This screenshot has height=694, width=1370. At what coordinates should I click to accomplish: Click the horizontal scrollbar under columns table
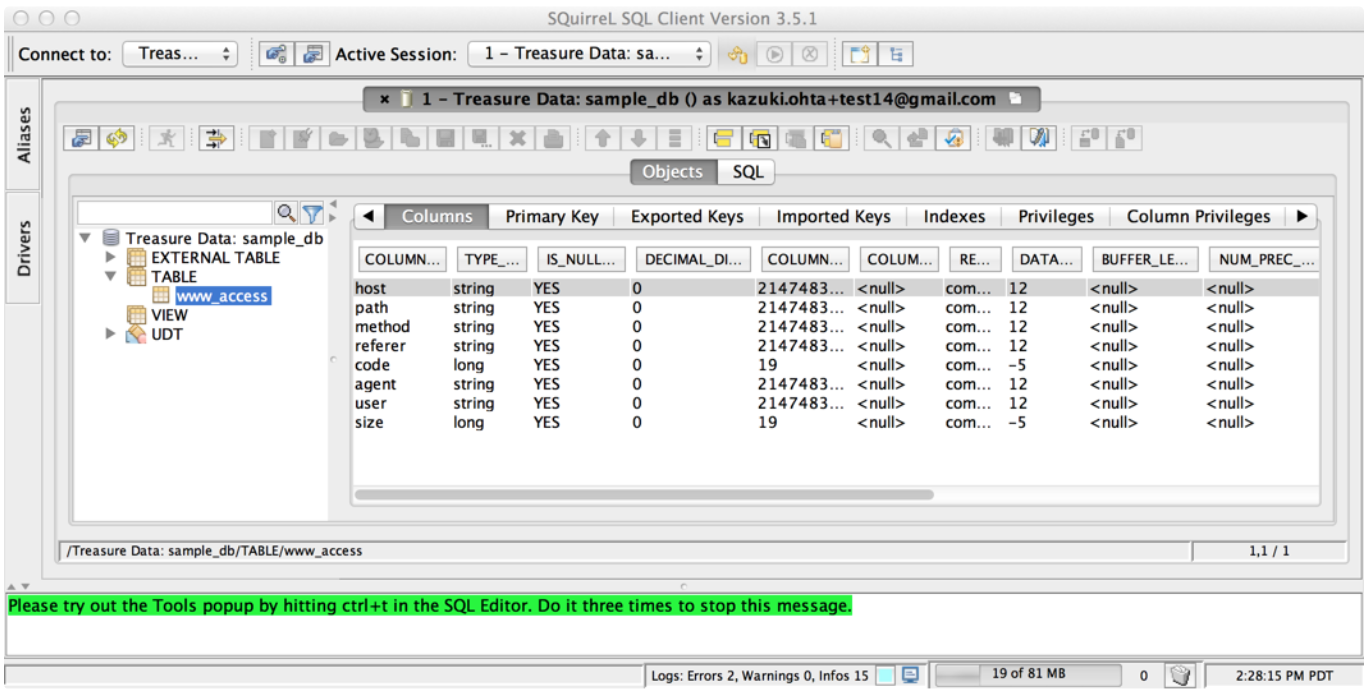point(643,494)
